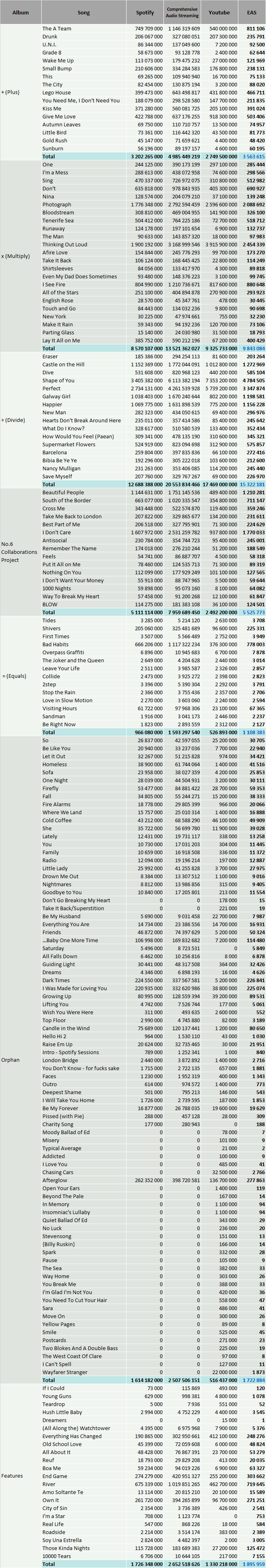Select the + (Plus) album label
This screenshot has height=1568, width=266.
11,92
